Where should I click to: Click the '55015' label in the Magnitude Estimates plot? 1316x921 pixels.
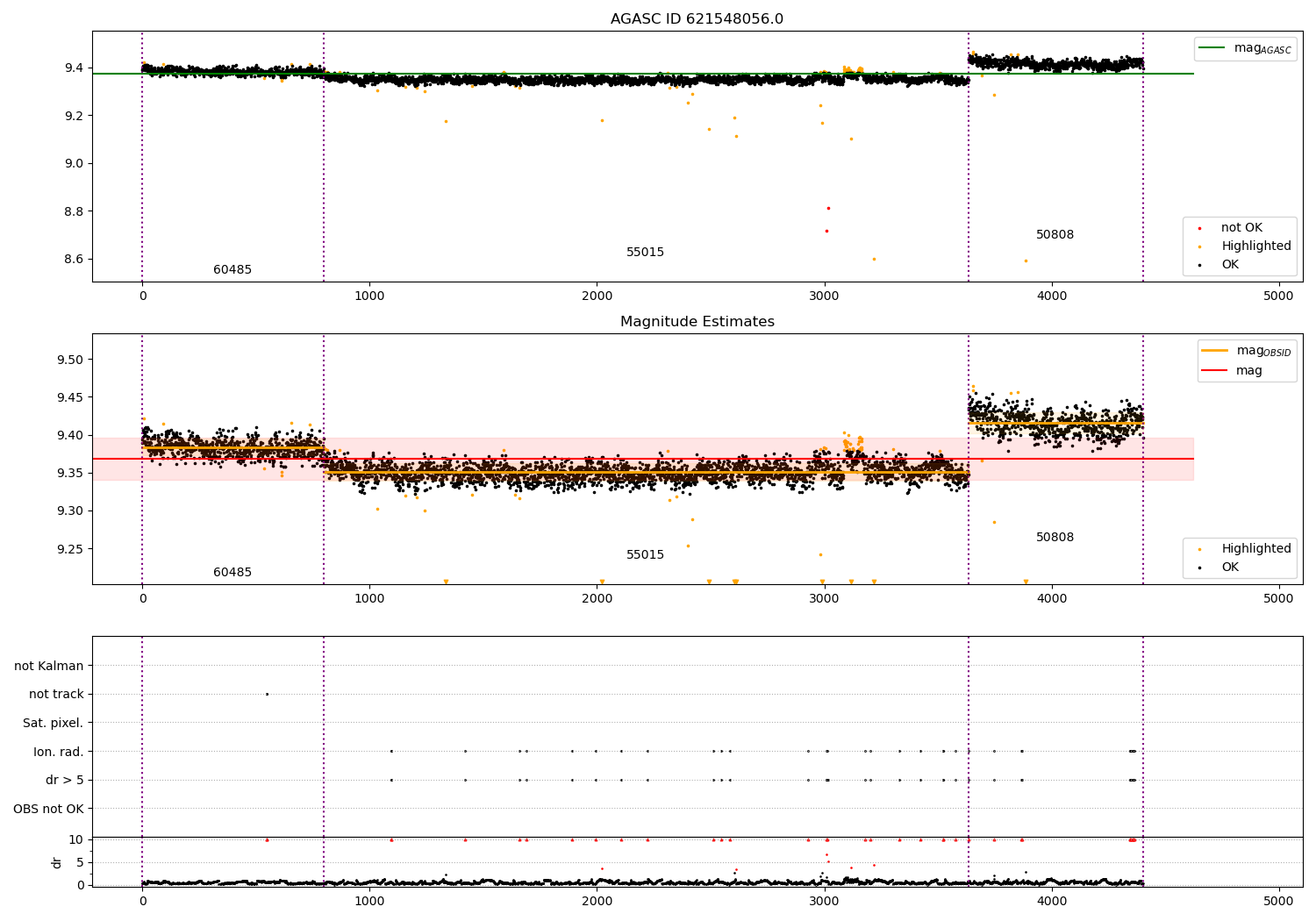[x=645, y=555]
